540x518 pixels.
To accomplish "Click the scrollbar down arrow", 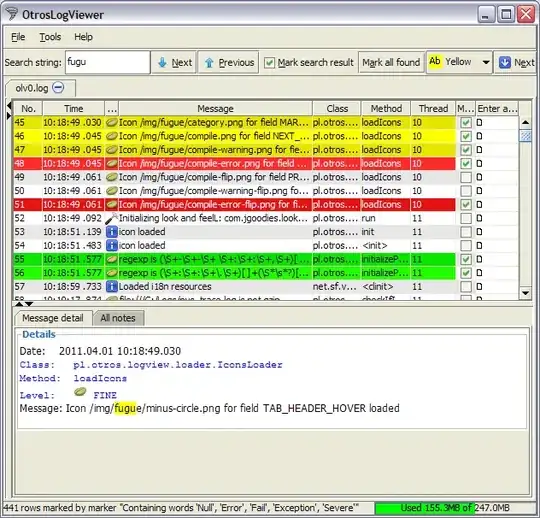I will pos(525,293).
